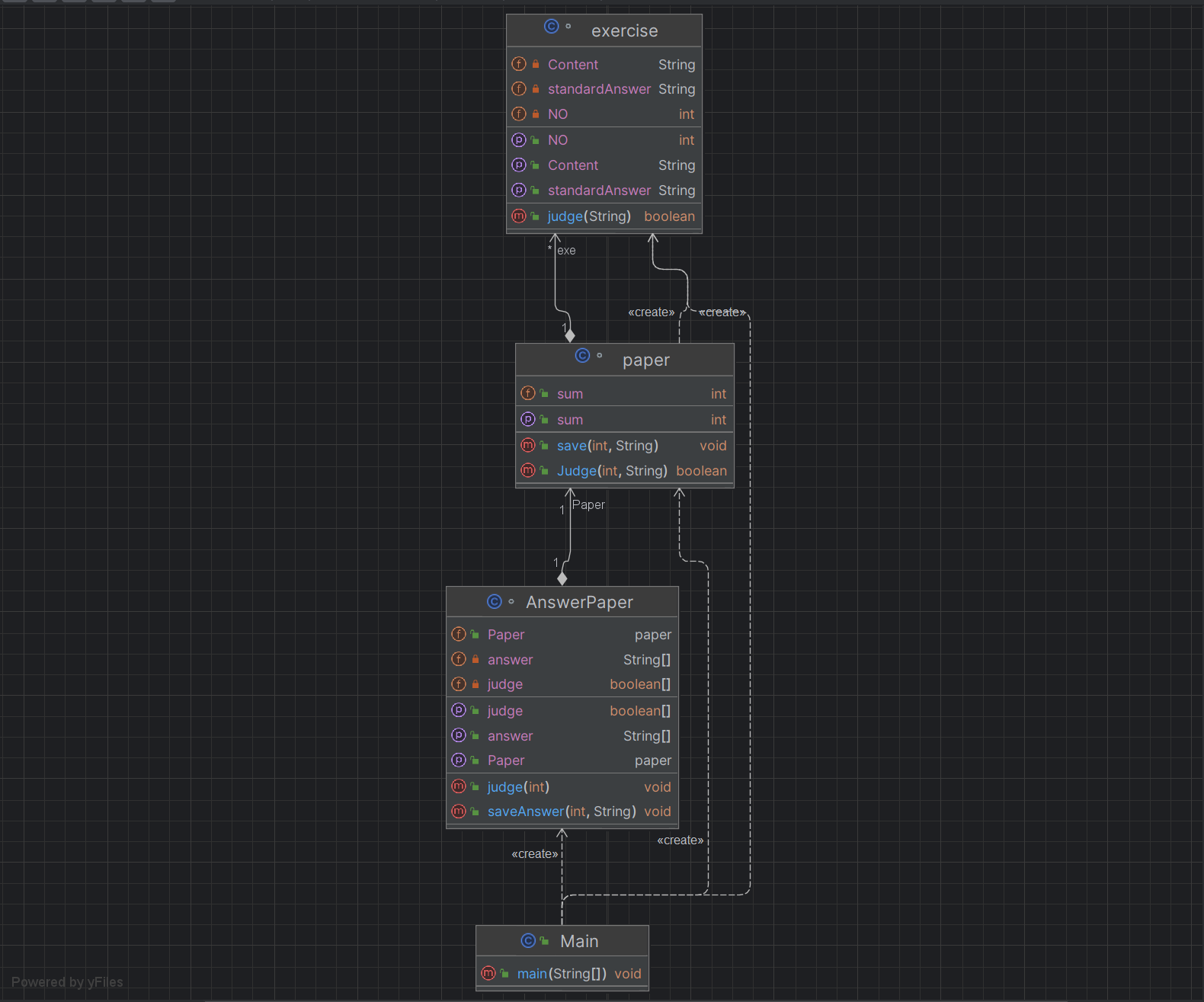Viewport: 1204px width, 1002px height.
Task: Click lock icon on exercise's Content field
Action: pos(536,65)
